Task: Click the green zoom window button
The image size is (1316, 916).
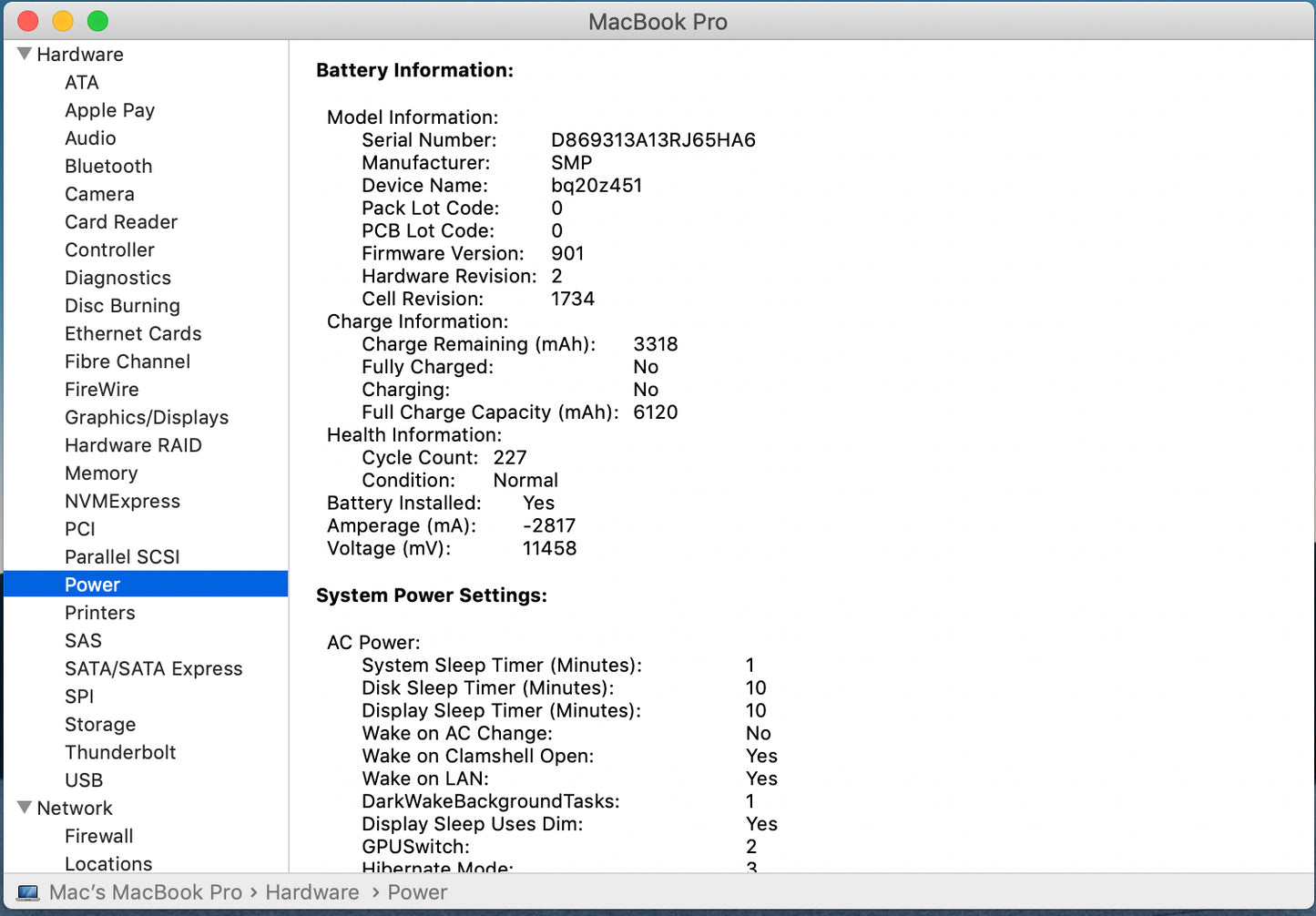Action: [x=97, y=21]
